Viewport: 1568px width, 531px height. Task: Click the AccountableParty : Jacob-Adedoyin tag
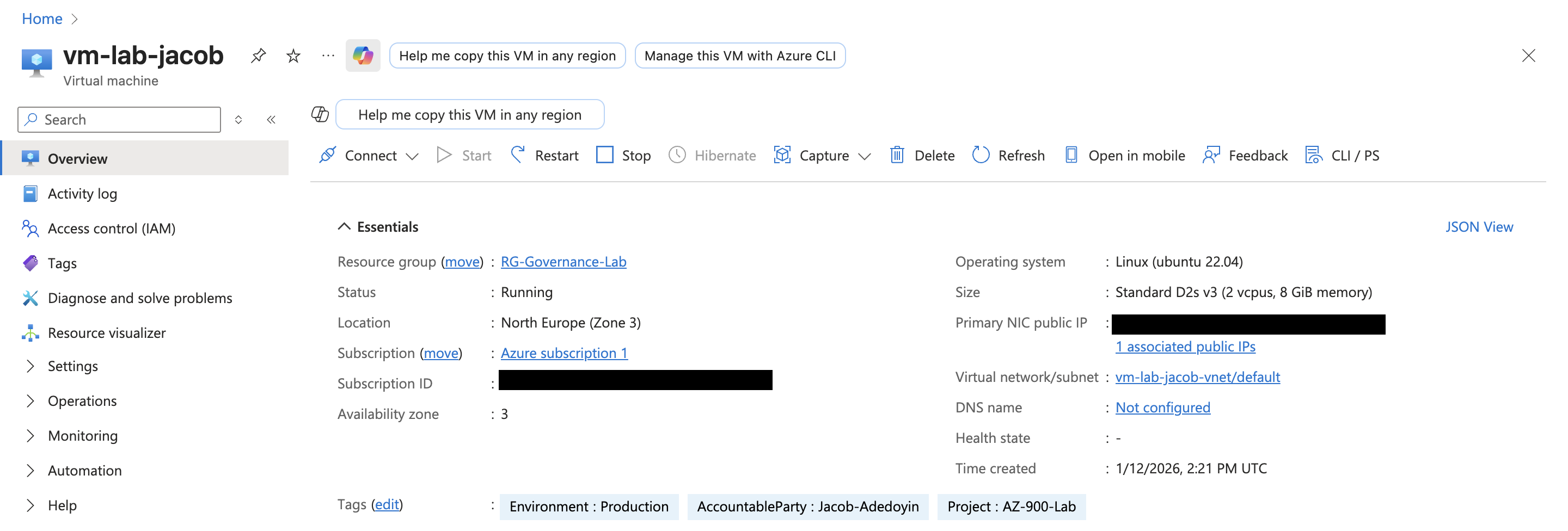coord(808,507)
